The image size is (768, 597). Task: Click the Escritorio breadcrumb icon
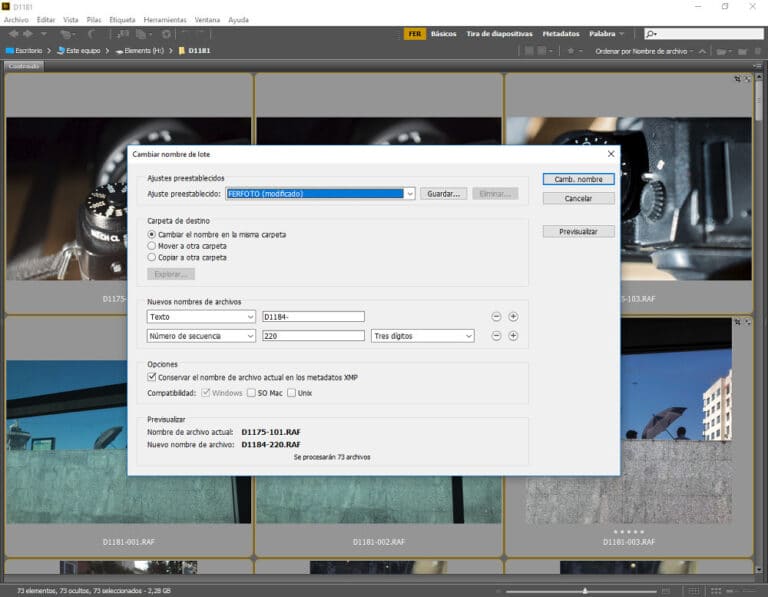9,50
